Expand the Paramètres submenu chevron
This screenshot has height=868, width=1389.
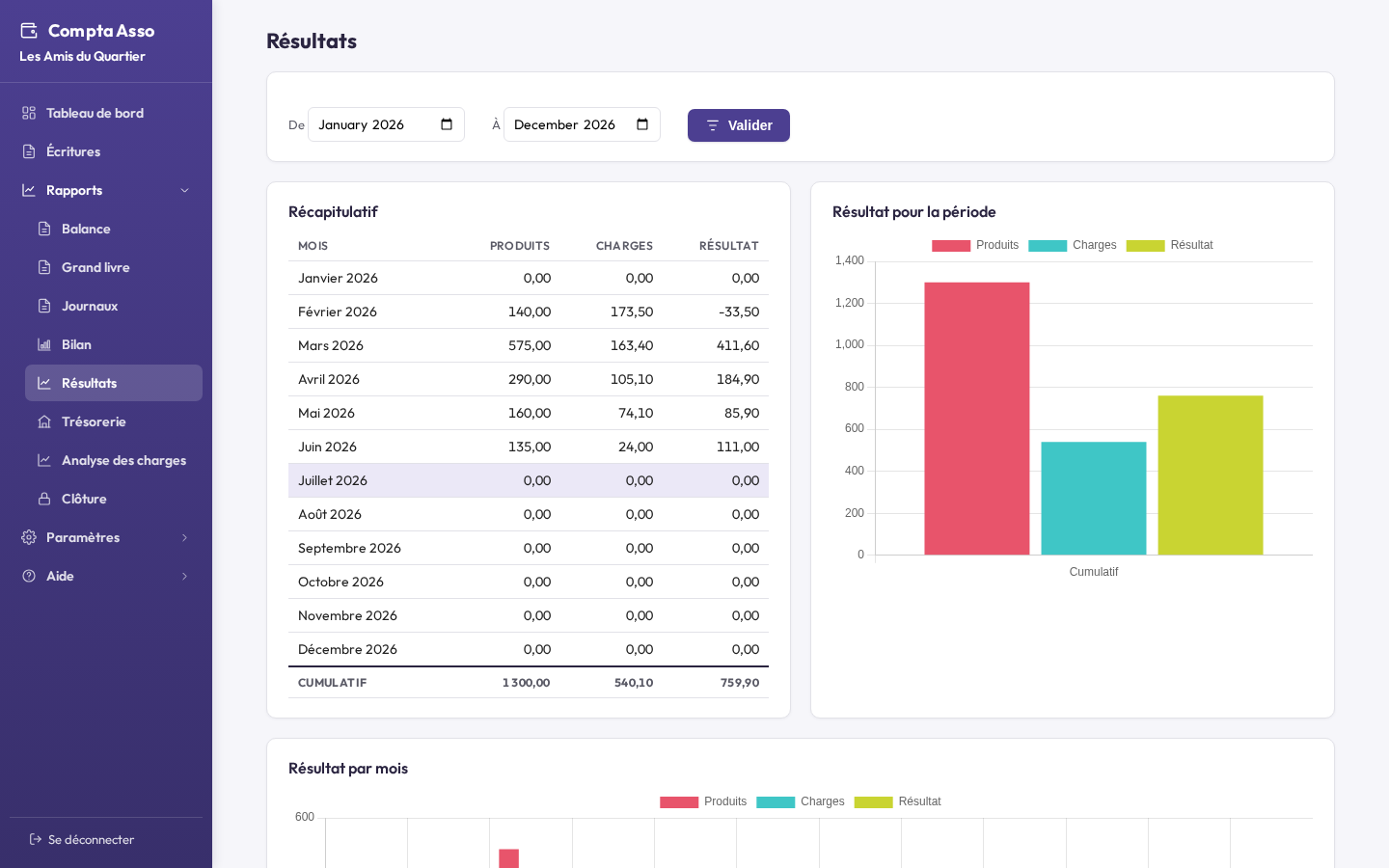pos(185,537)
